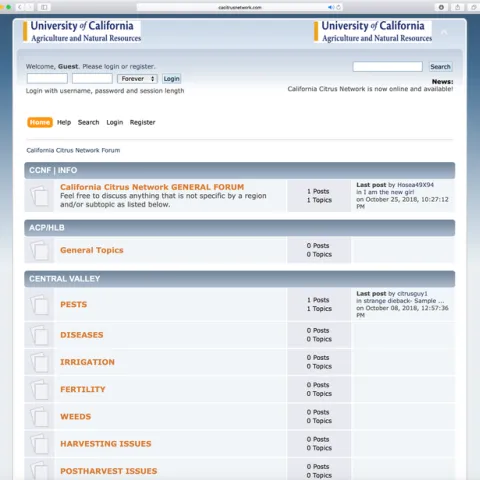Collapse the header with the upper chevron
480x480 pixels.
[444, 32]
